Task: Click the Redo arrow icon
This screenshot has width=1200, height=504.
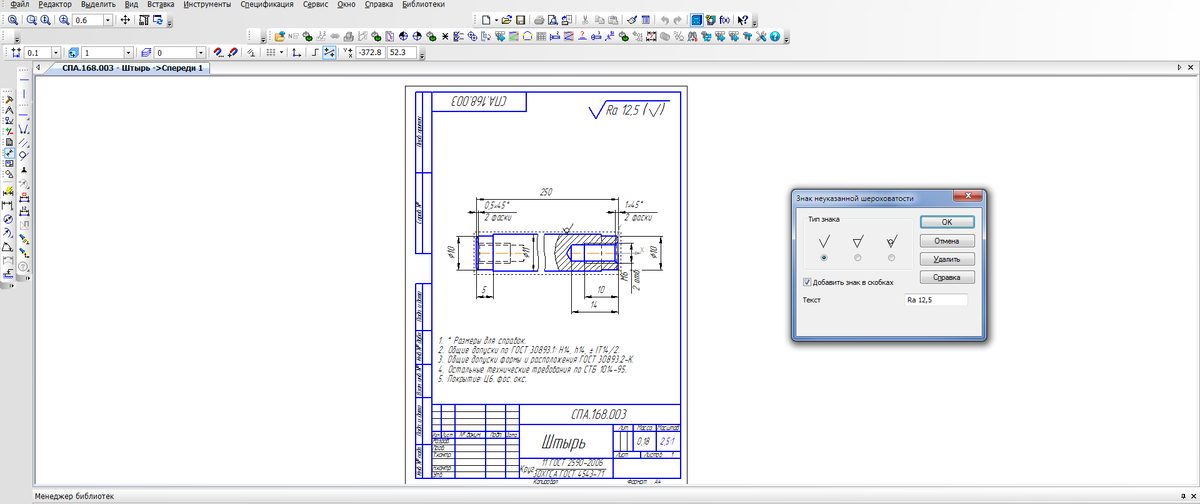Action: (677, 20)
